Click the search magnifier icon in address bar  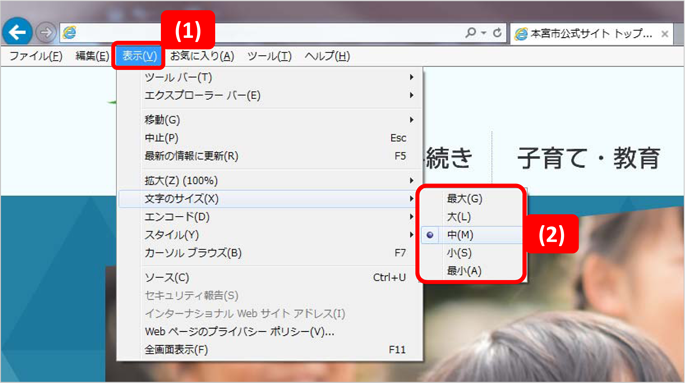(x=471, y=32)
